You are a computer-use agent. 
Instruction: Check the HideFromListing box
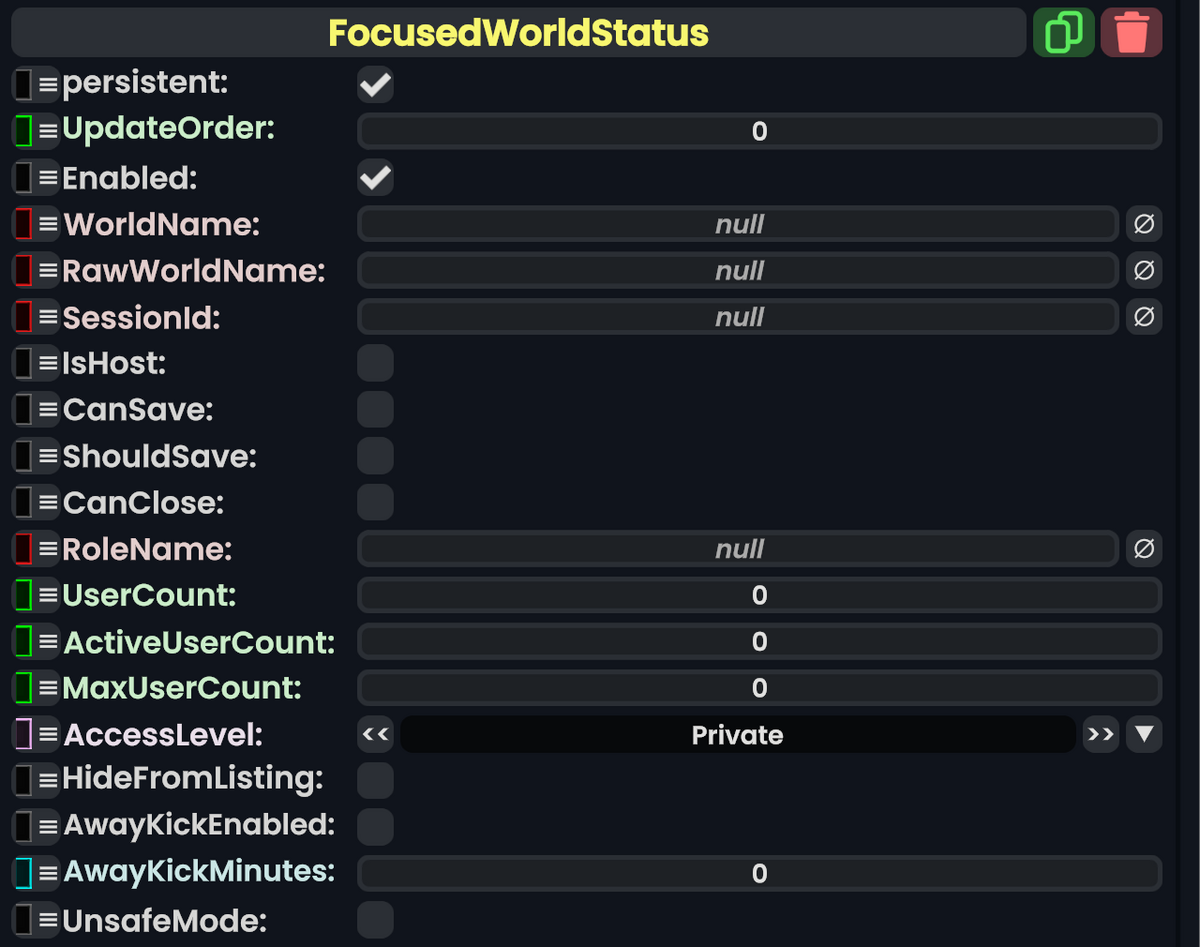pos(375,780)
